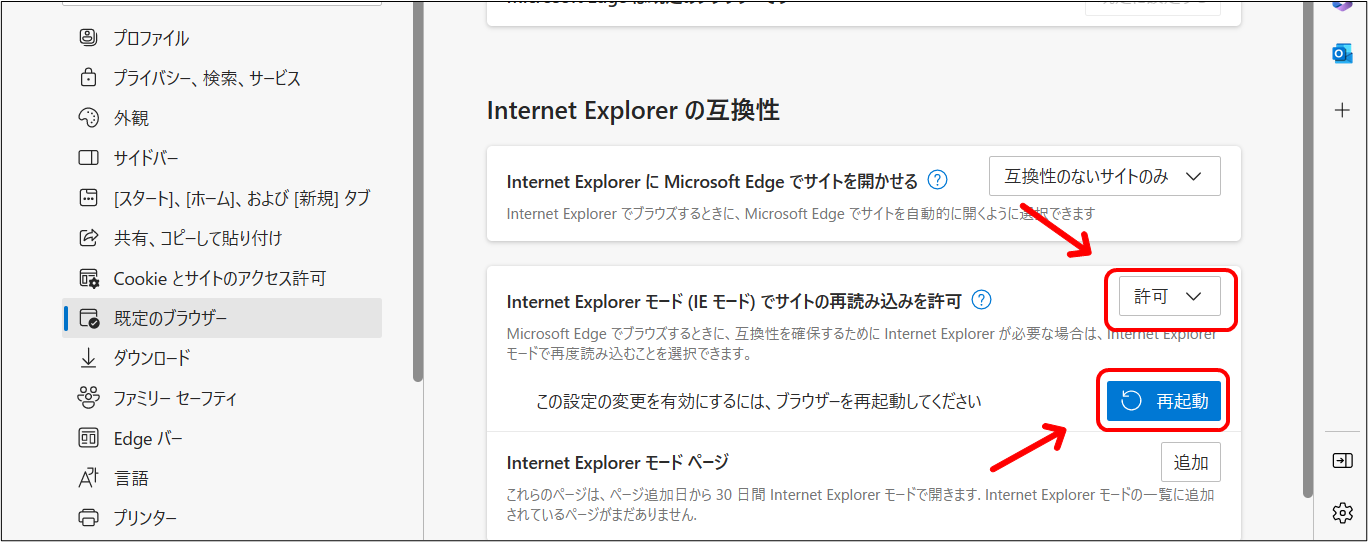Screen dimensions: 1368x542
Task: Click the 再起動 button to restart browser
Action: point(1164,401)
